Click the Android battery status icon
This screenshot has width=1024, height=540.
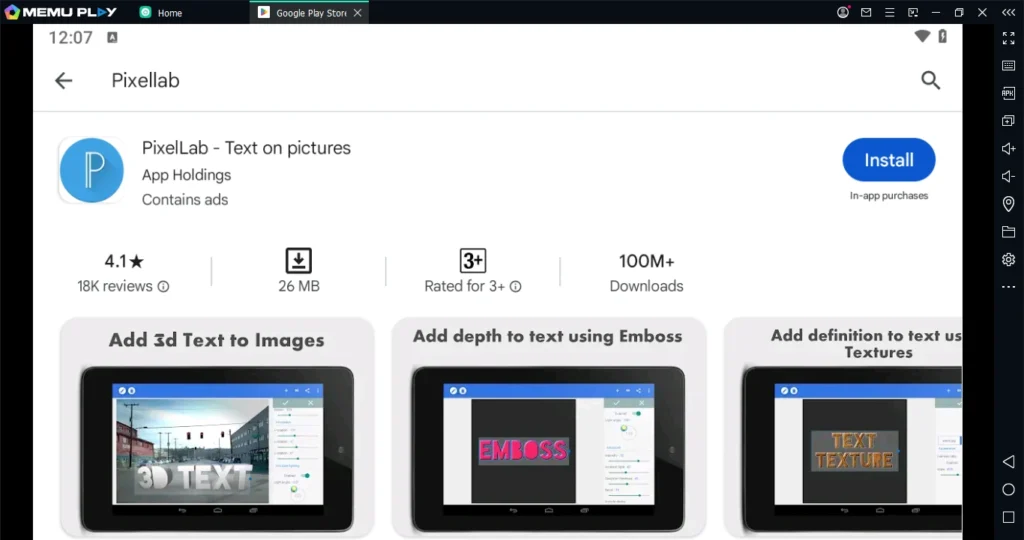(x=942, y=37)
